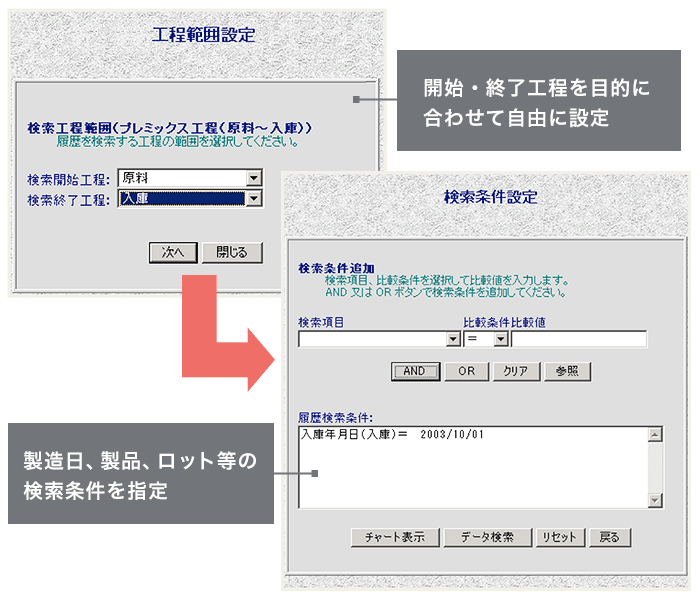Viewport: 700px width, 600px height.
Task: Click the データ検索 button
Action: click(488, 537)
